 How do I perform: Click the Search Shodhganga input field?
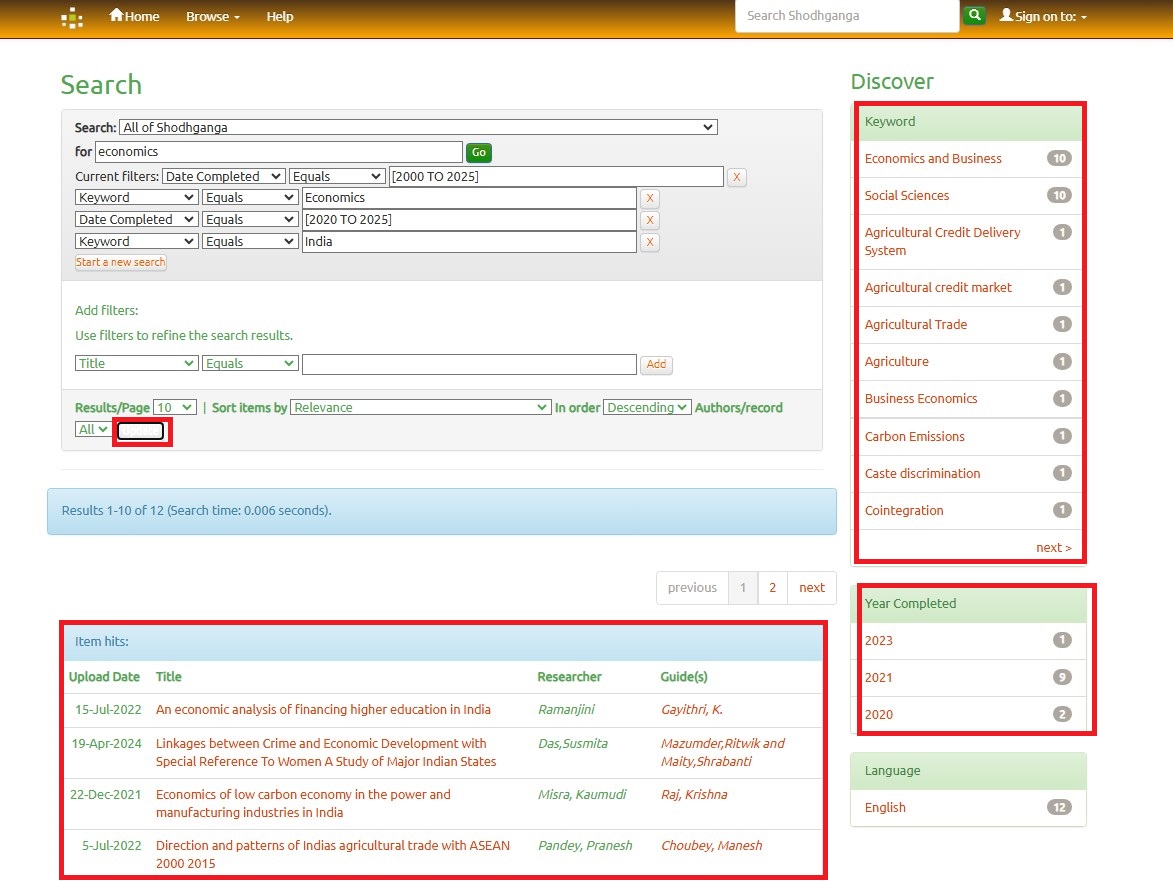846,16
